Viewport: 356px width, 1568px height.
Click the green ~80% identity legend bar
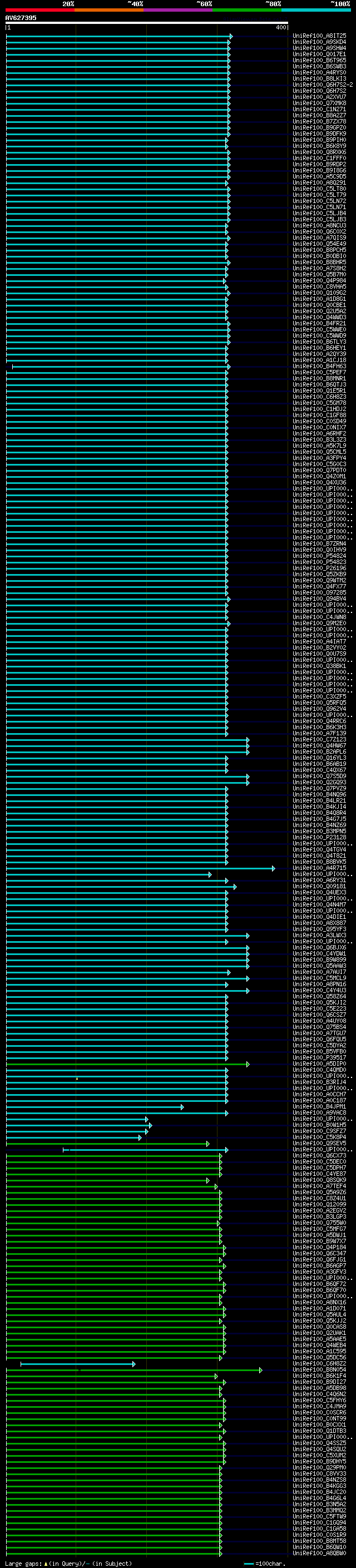click(246, 11)
